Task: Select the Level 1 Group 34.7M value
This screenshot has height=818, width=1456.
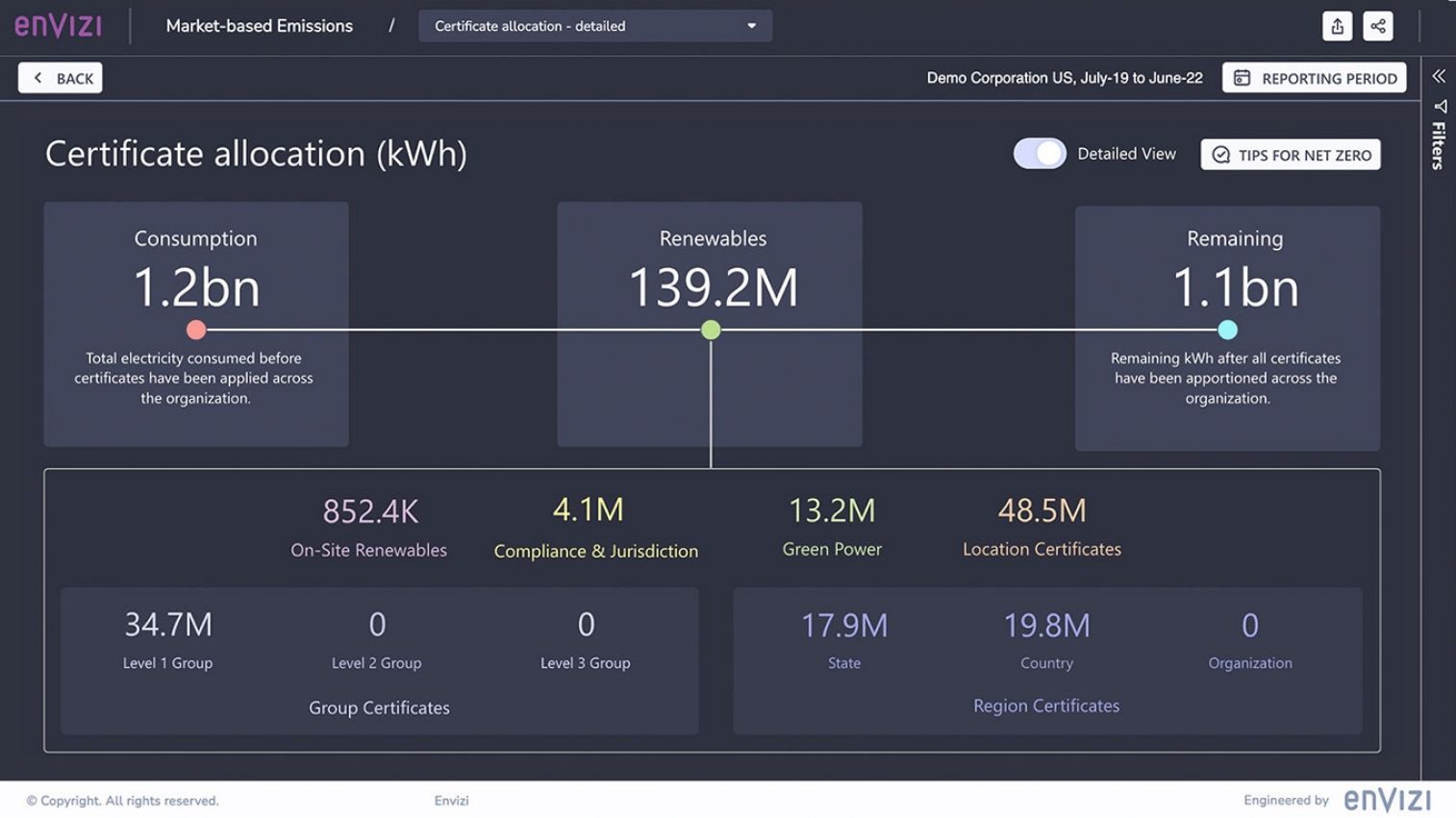Action: 168,625
